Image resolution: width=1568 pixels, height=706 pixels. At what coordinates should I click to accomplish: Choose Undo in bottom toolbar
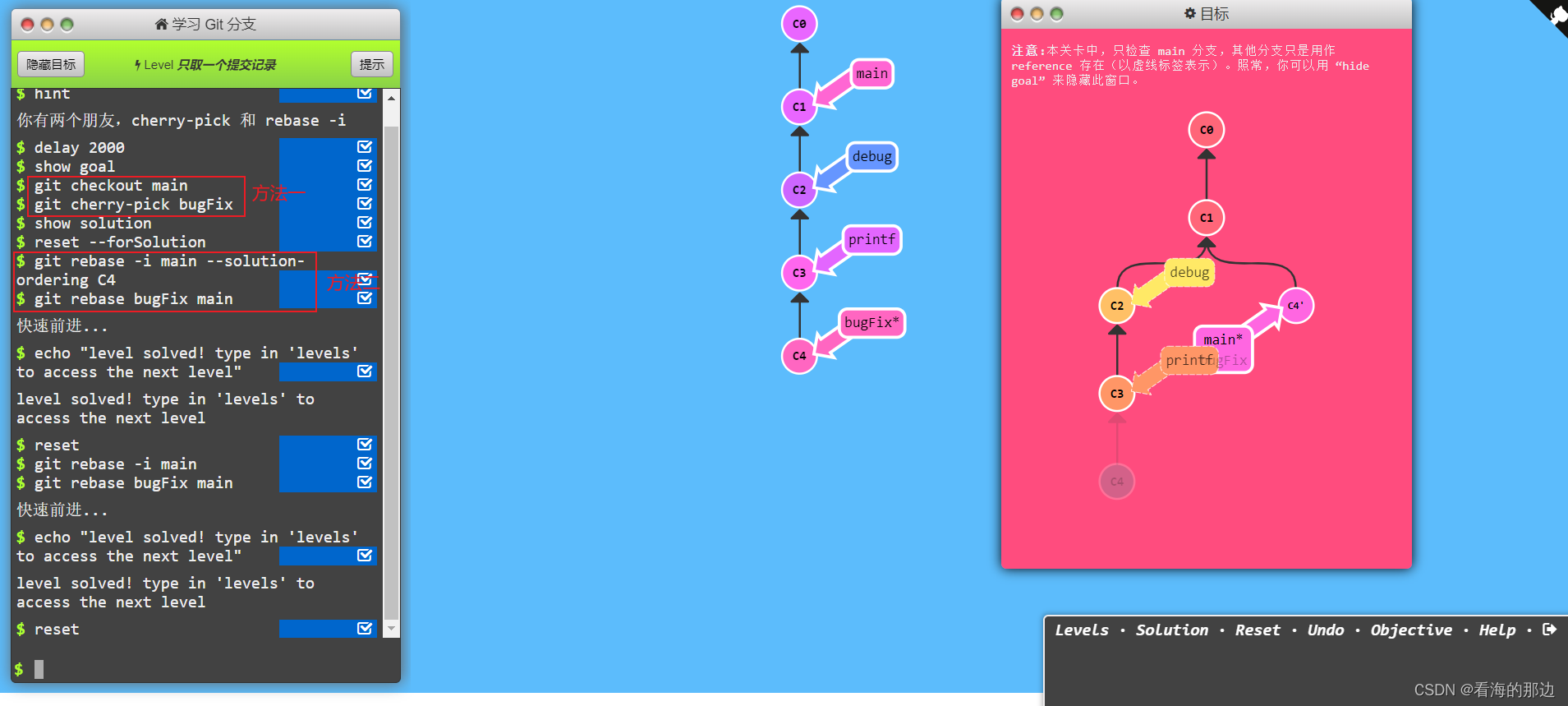[x=1326, y=630]
